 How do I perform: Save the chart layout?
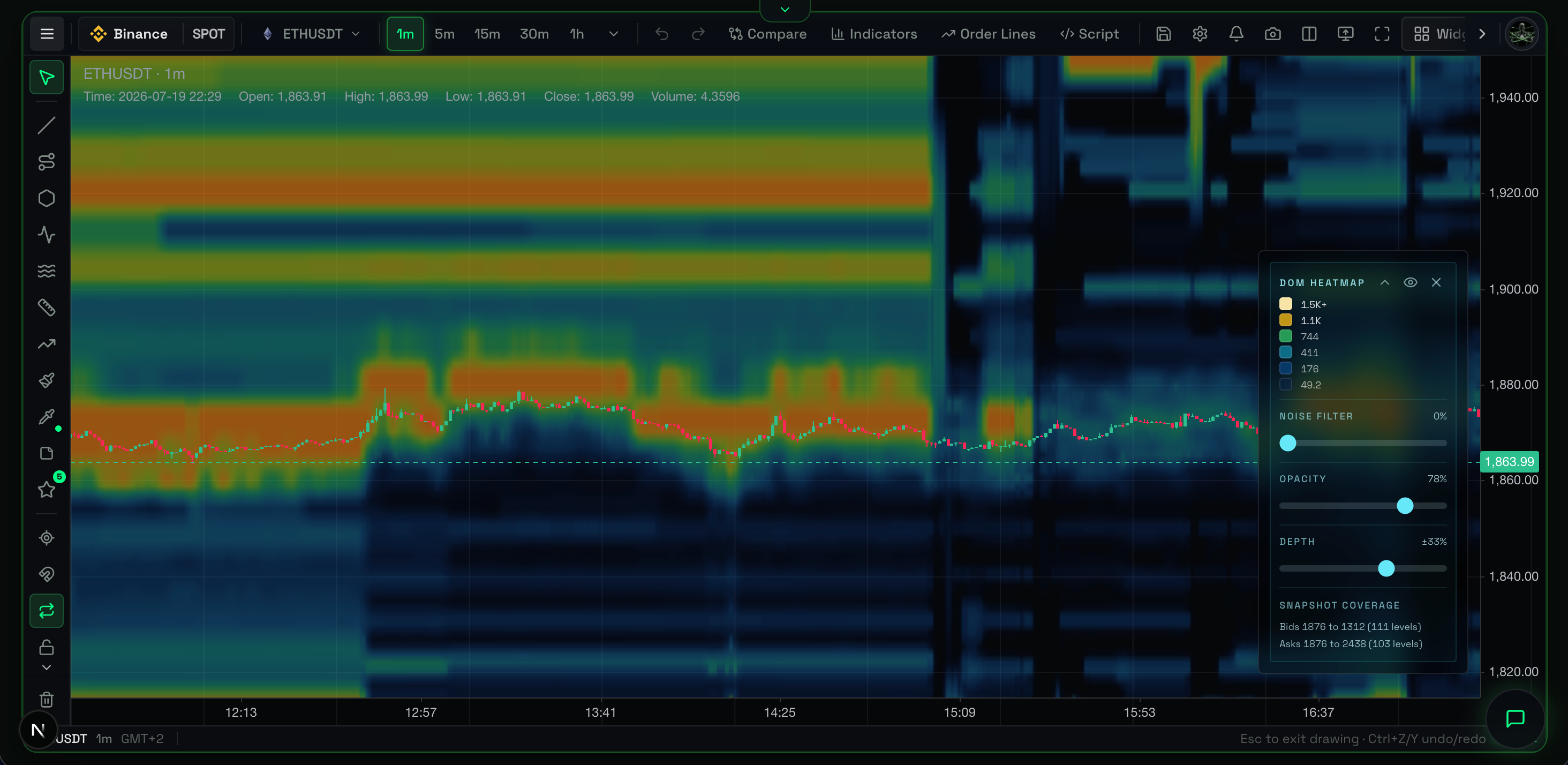(x=1163, y=34)
